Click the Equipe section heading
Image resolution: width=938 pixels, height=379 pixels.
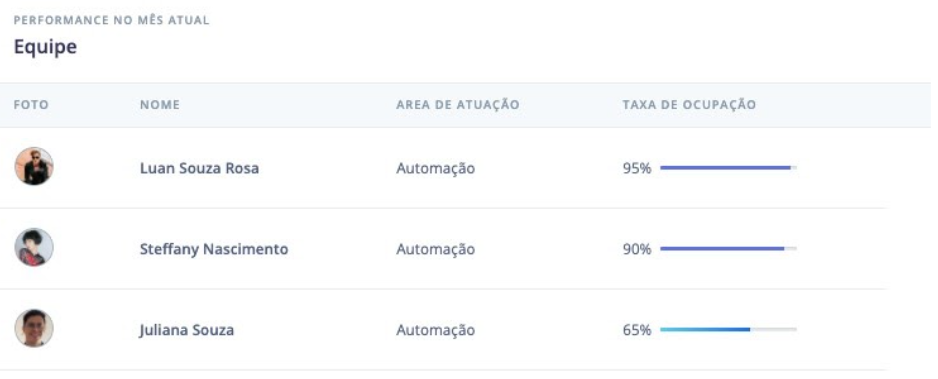pyautogui.click(x=45, y=47)
